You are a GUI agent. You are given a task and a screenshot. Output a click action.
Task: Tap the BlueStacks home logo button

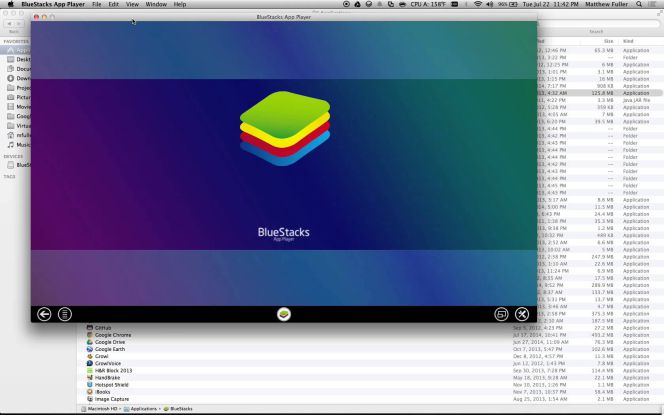coord(284,314)
